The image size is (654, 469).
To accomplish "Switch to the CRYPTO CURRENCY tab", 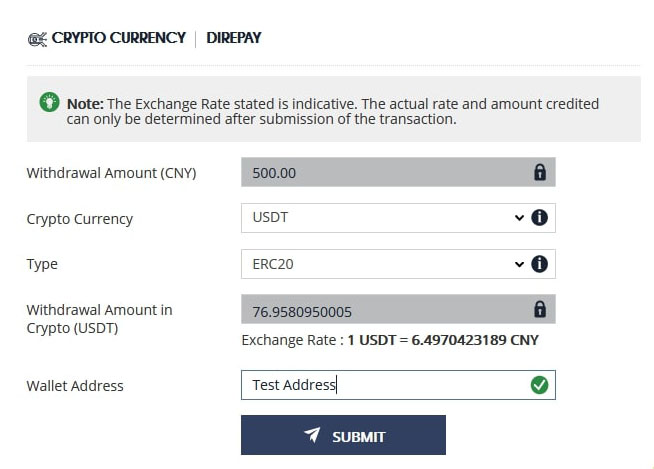I will coord(118,38).
